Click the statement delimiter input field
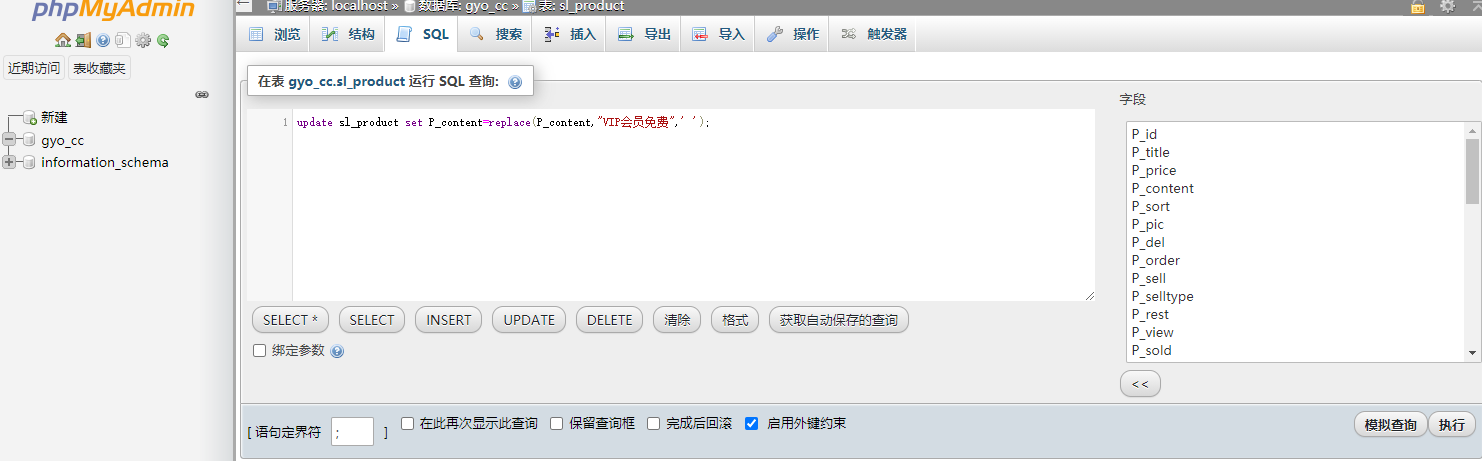This screenshot has width=1482, height=461. pyautogui.click(x=352, y=432)
